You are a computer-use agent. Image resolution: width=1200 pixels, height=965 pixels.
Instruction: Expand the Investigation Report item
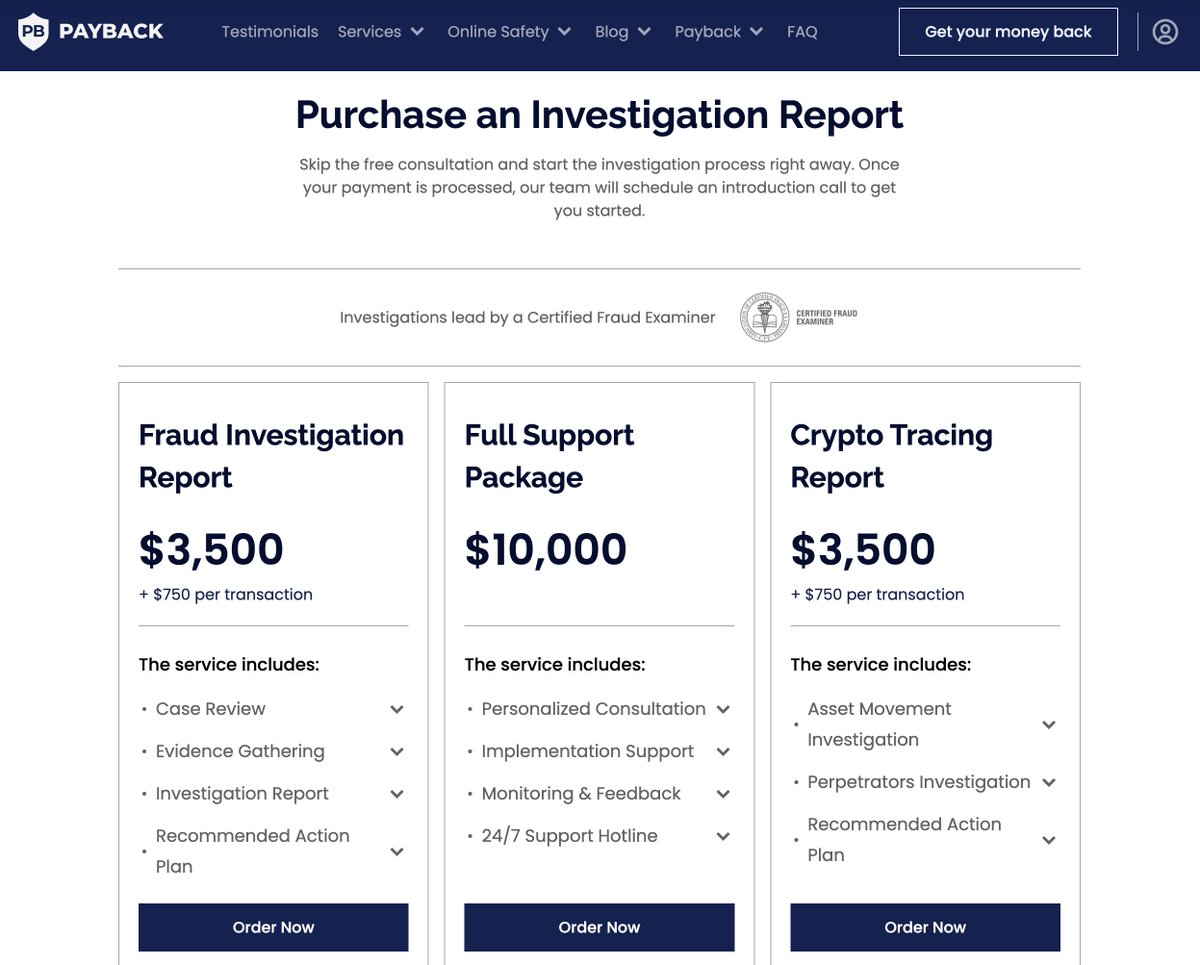pos(273,794)
